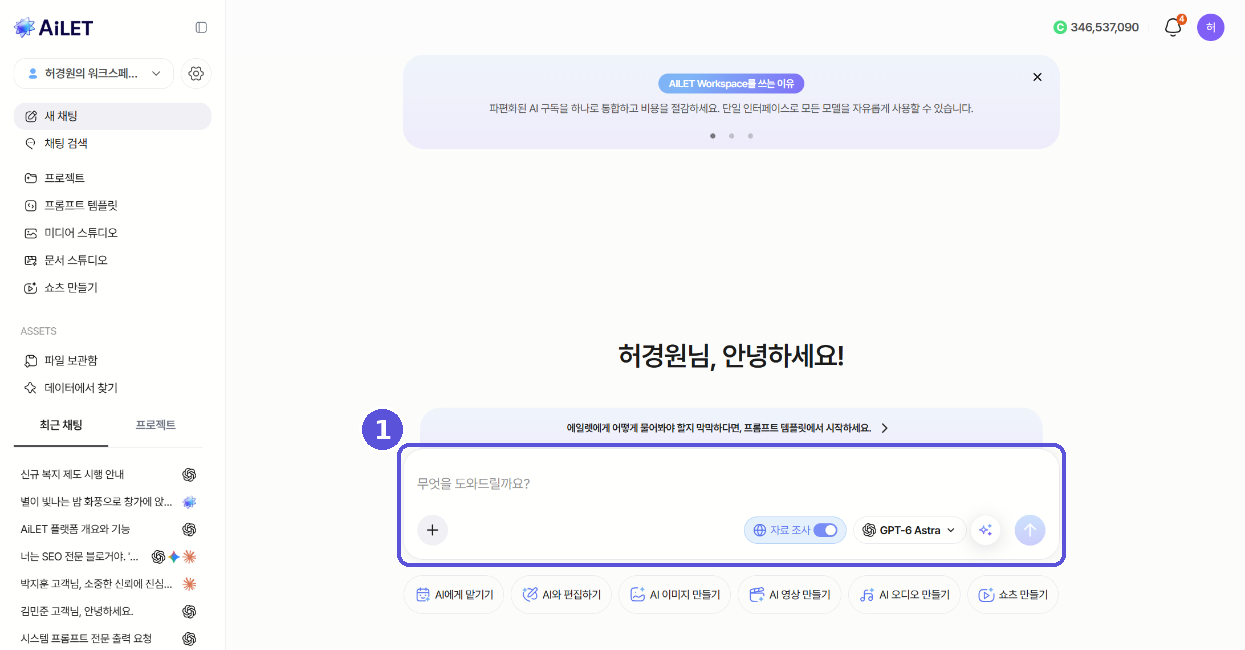Switch to the 프로젝트 tab
This screenshot has width=1245, height=650.
(x=156, y=425)
